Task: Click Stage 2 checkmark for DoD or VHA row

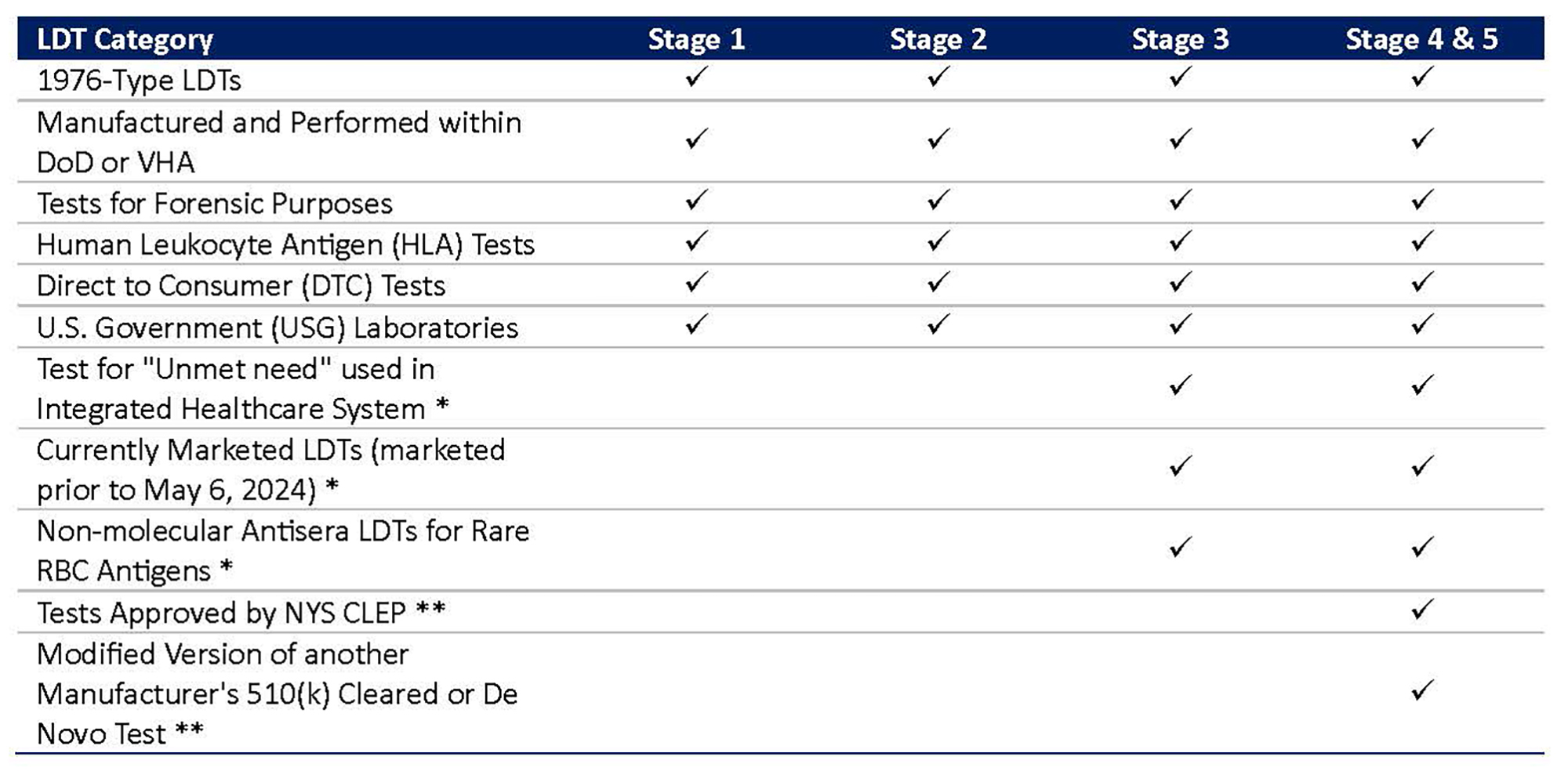Action: [x=938, y=139]
